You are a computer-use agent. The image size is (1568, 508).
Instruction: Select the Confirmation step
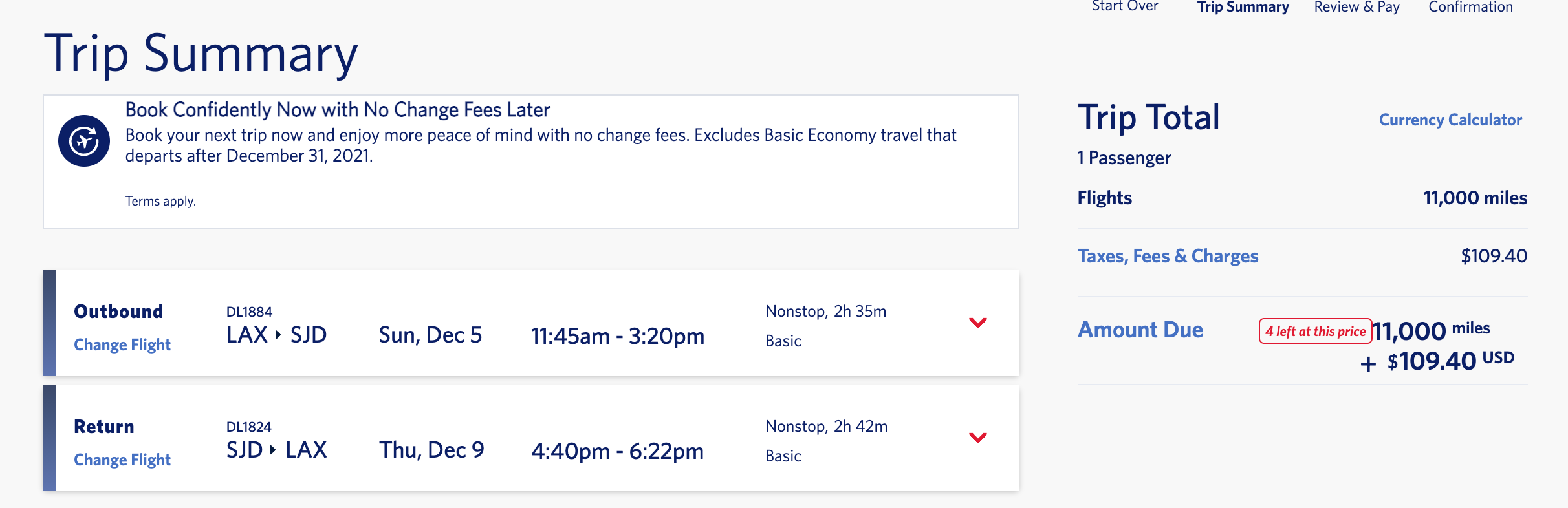click(1470, 6)
